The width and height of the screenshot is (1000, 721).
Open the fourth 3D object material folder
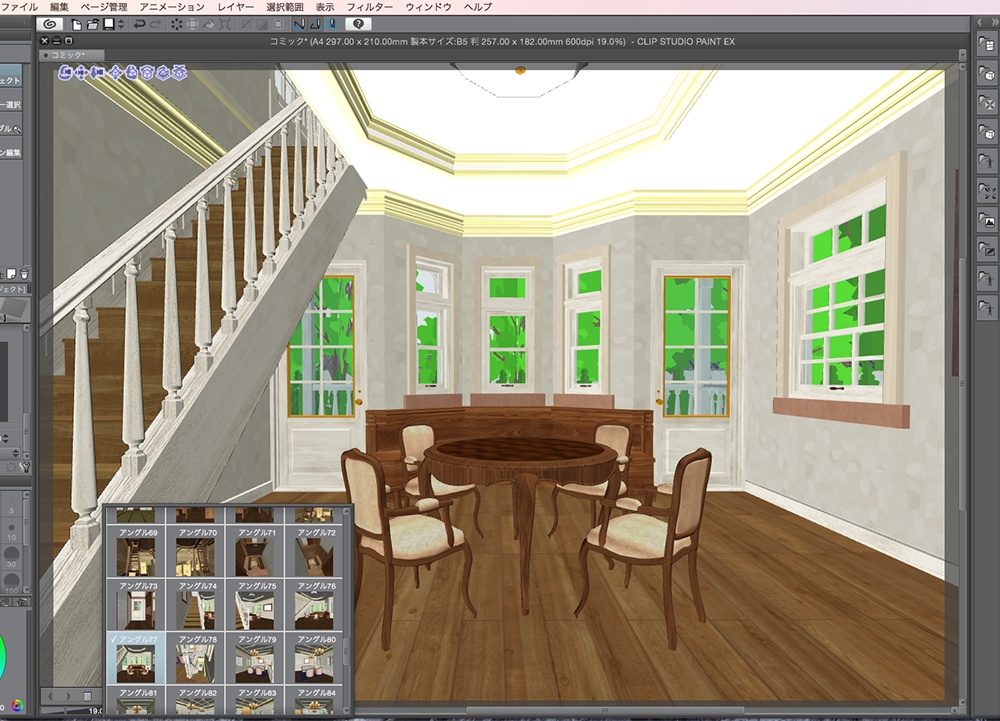click(x=986, y=133)
